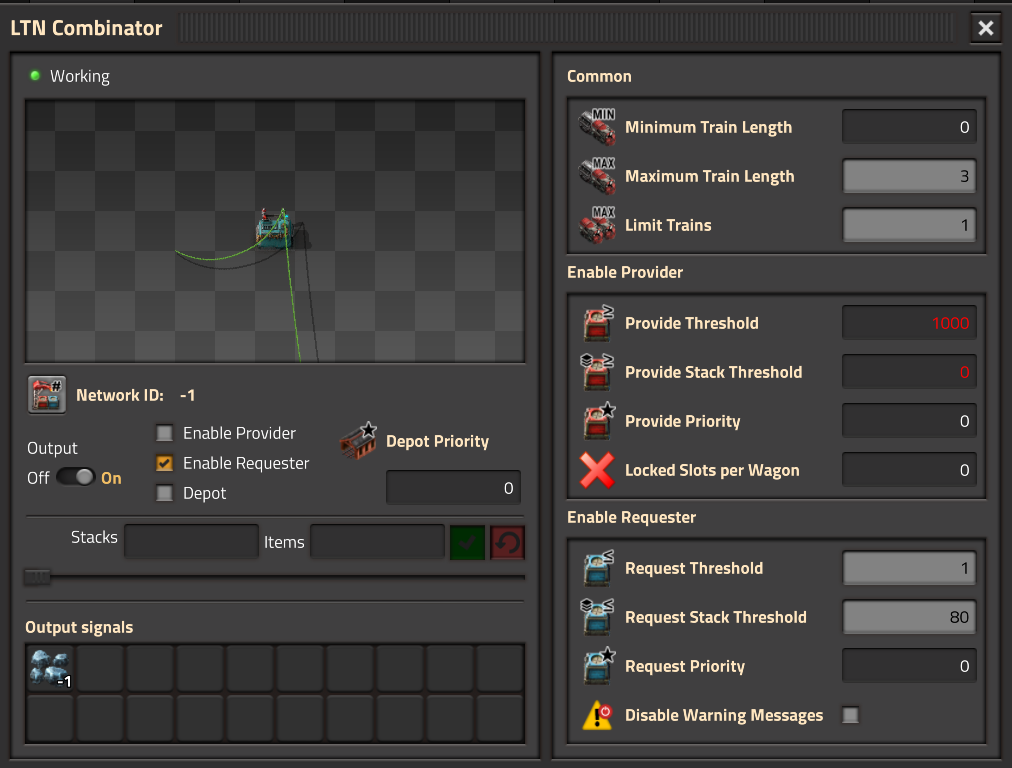Close the LTN Combinator window

(986, 28)
